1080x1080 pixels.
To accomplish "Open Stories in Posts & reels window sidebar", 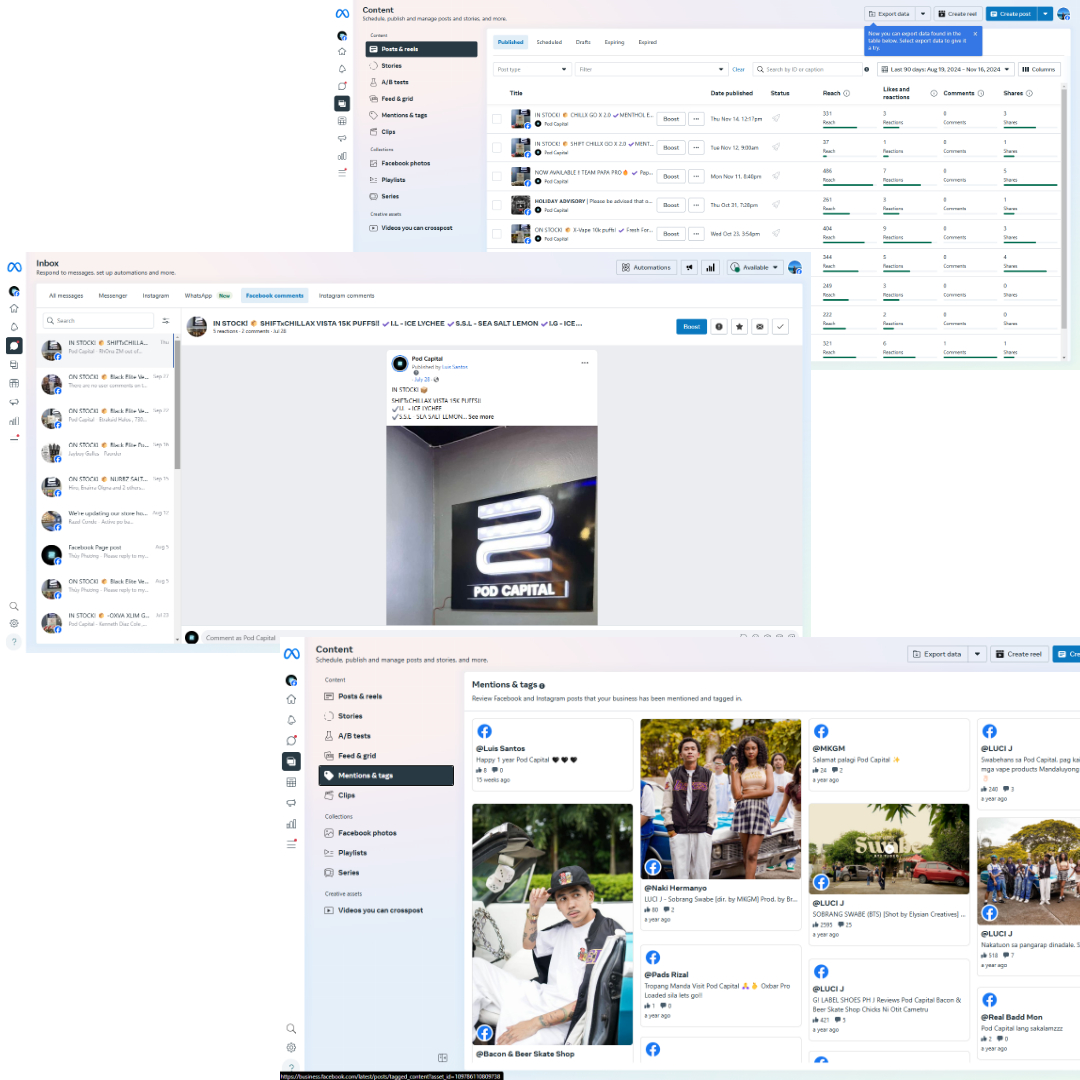I will coord(421,65).
